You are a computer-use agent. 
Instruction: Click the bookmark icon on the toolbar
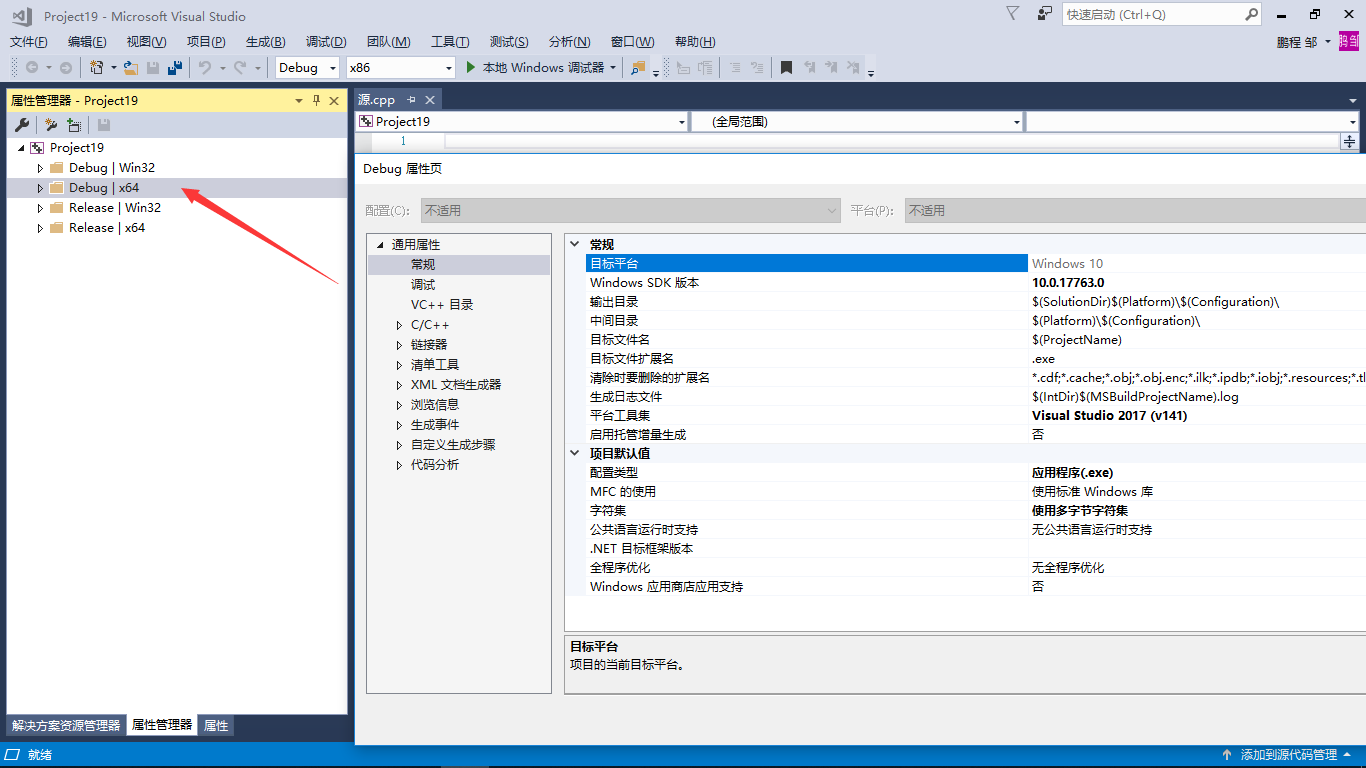[x=787, y=67]
